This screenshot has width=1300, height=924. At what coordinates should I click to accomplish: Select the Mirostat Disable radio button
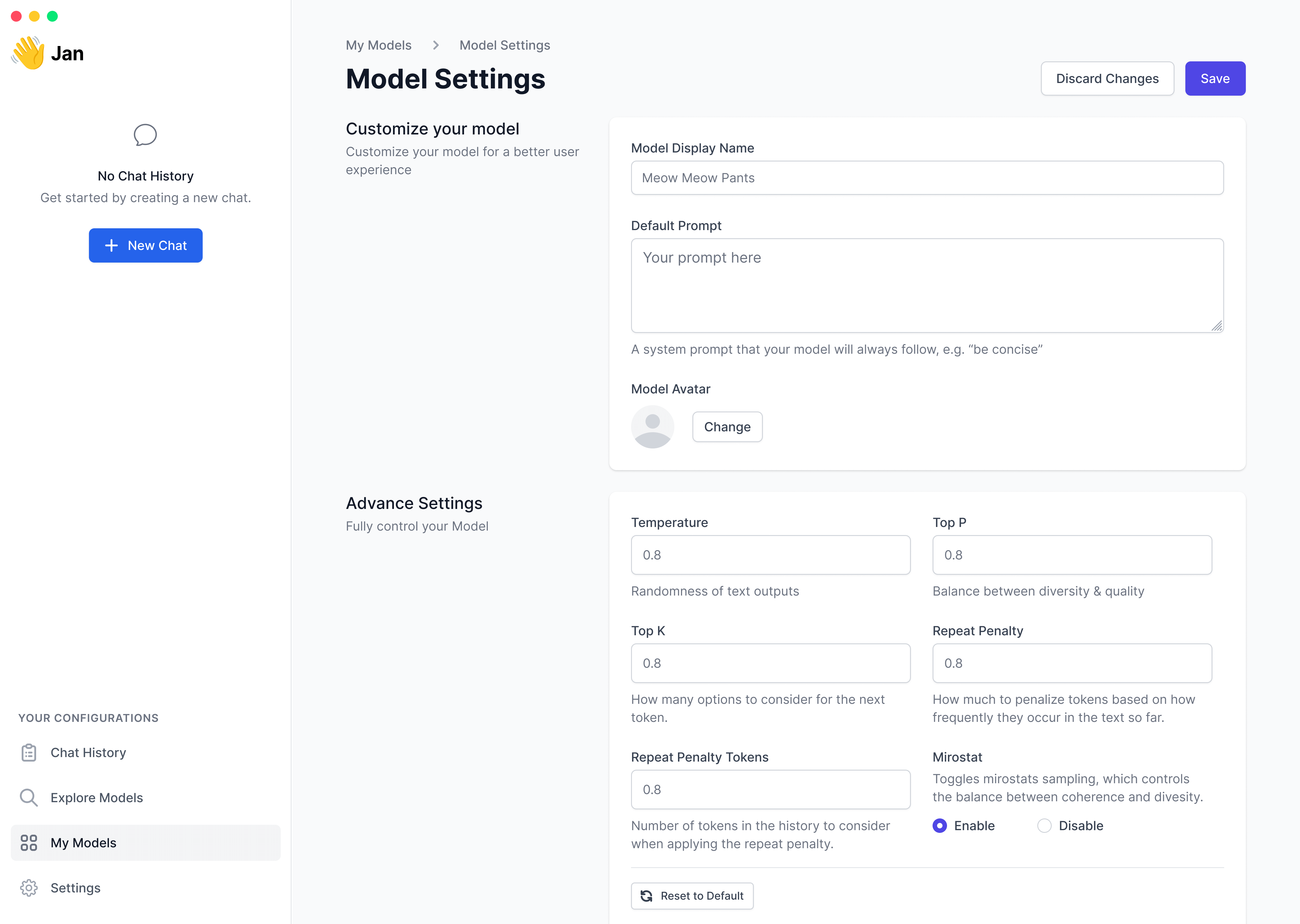tap(1044, 826)
